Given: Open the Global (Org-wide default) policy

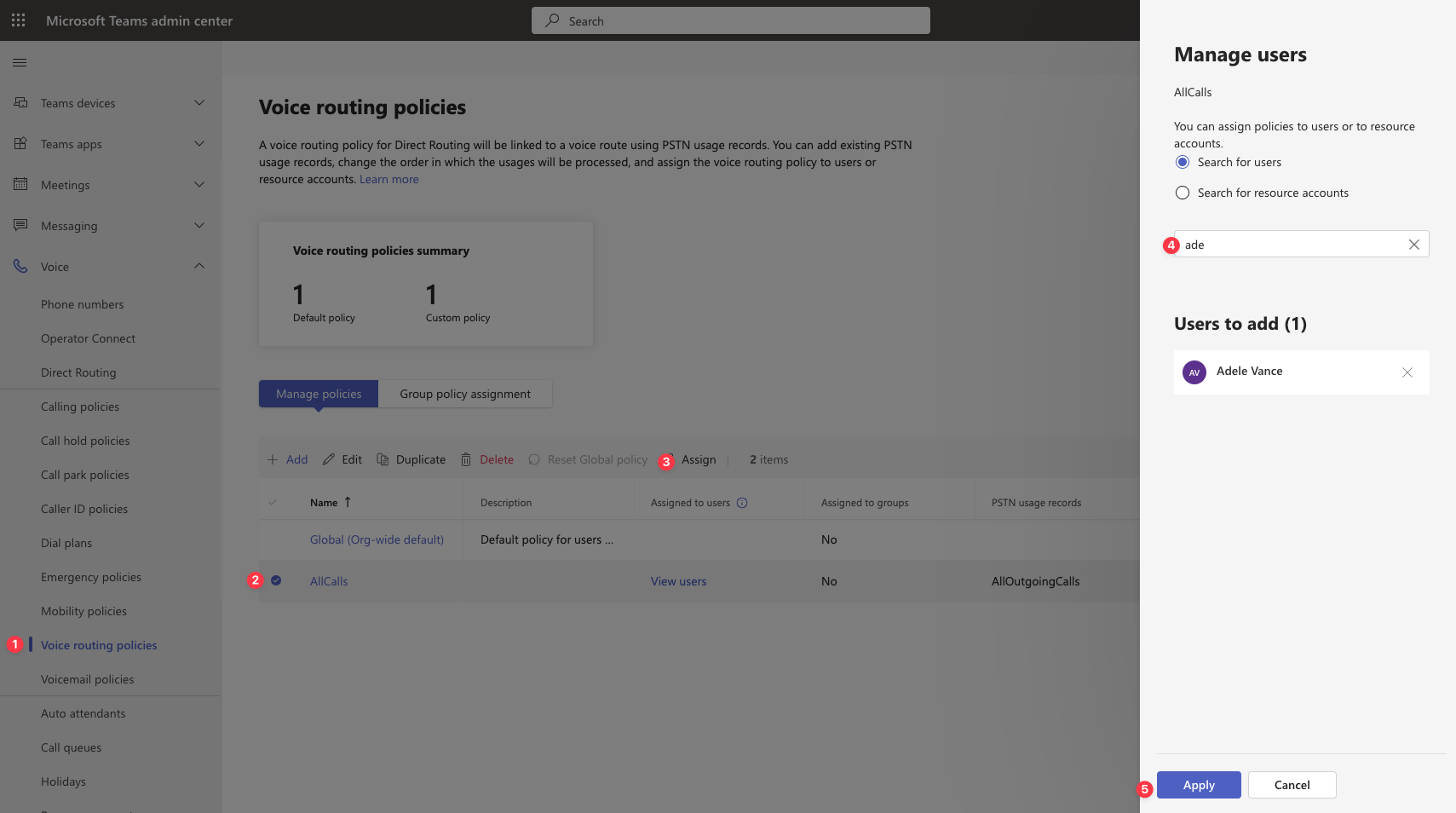Looking at the screenshot, I should [x=377, y=539].
